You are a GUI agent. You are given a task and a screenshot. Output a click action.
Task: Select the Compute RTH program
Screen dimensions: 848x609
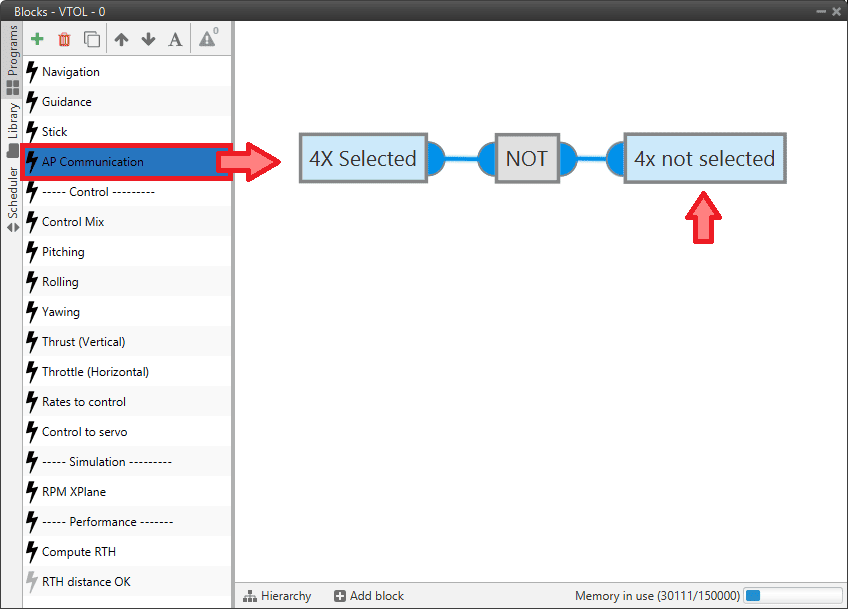(x=79, y=552)
